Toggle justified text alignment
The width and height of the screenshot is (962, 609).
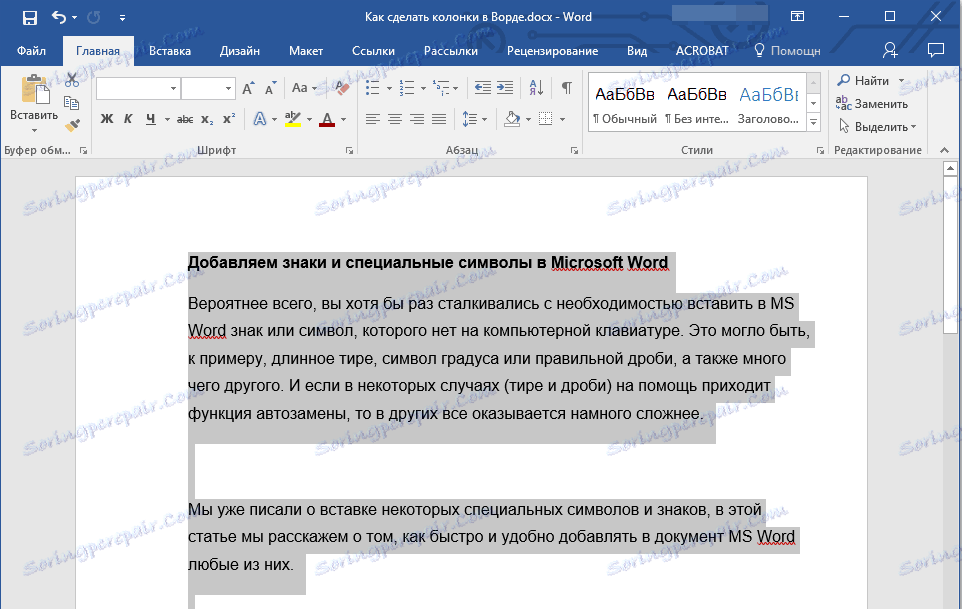438,119
